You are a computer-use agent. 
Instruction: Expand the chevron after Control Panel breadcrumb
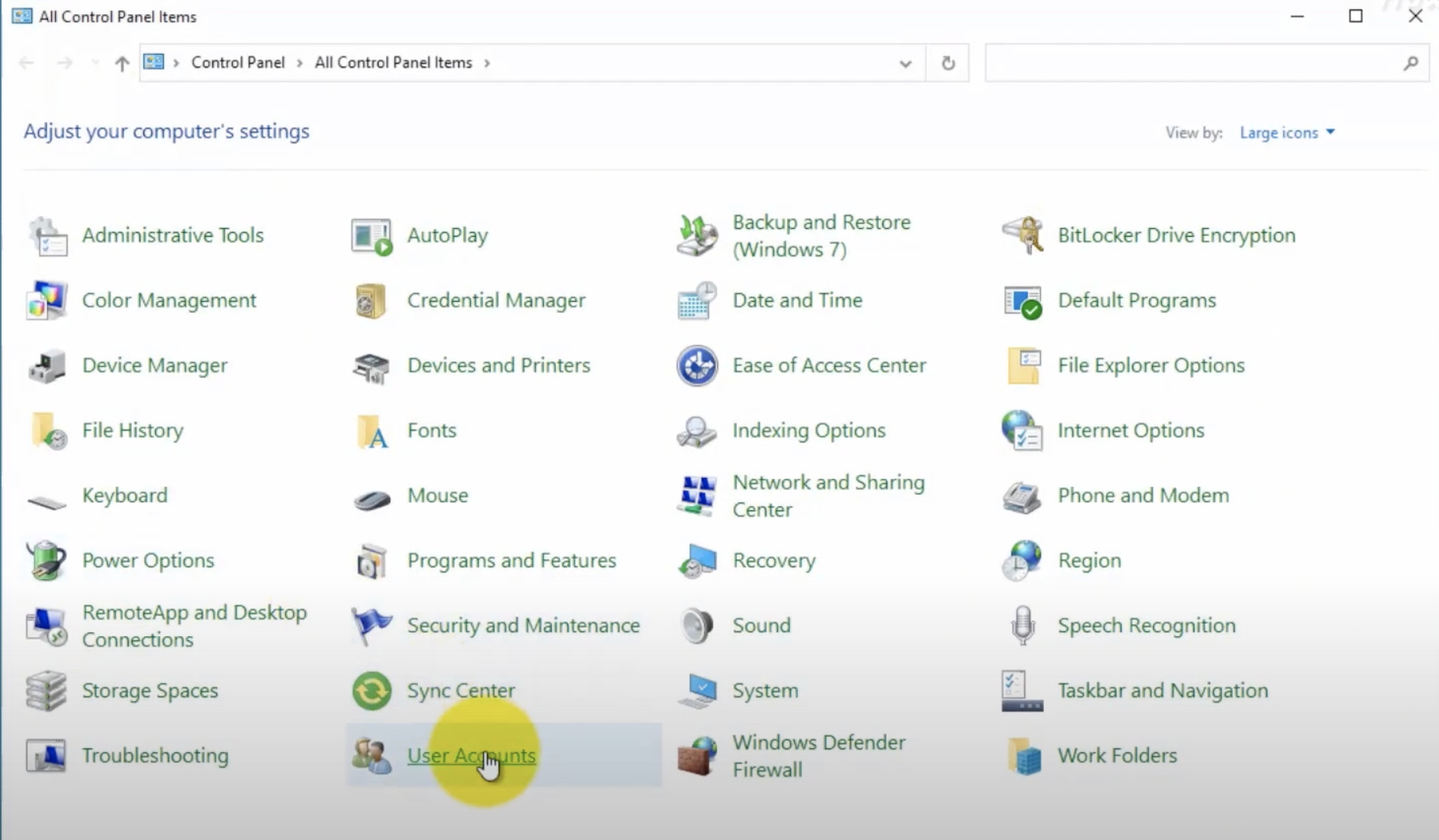tap(299, 63)
